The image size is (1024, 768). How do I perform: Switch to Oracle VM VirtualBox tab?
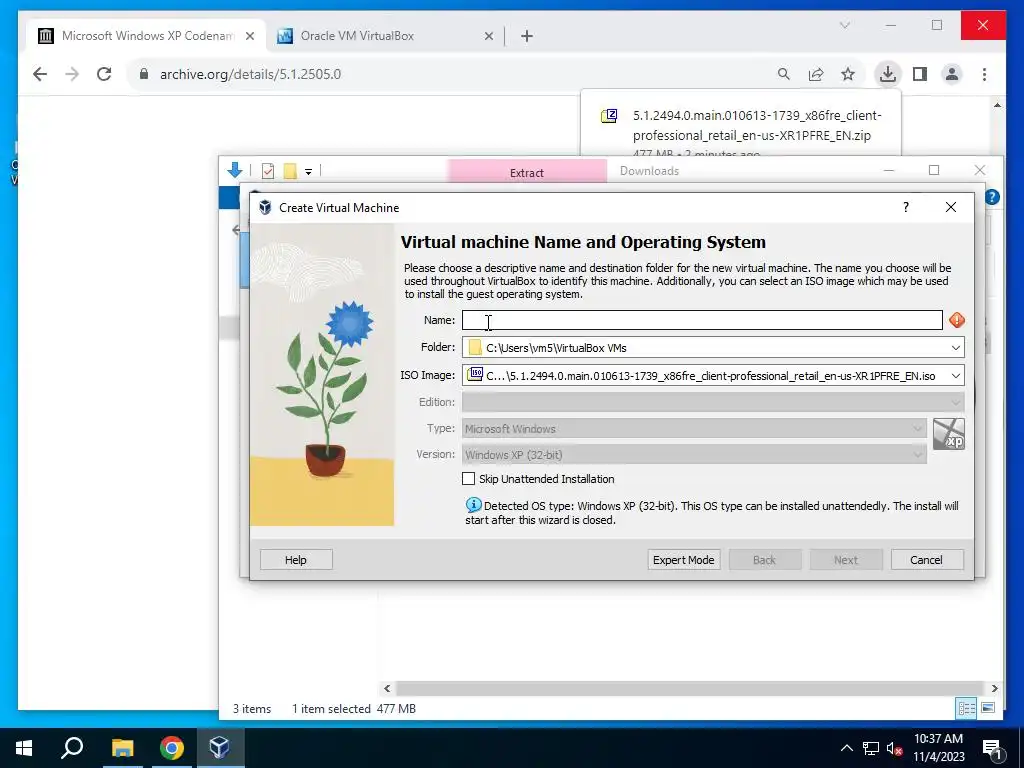(384, 36)
